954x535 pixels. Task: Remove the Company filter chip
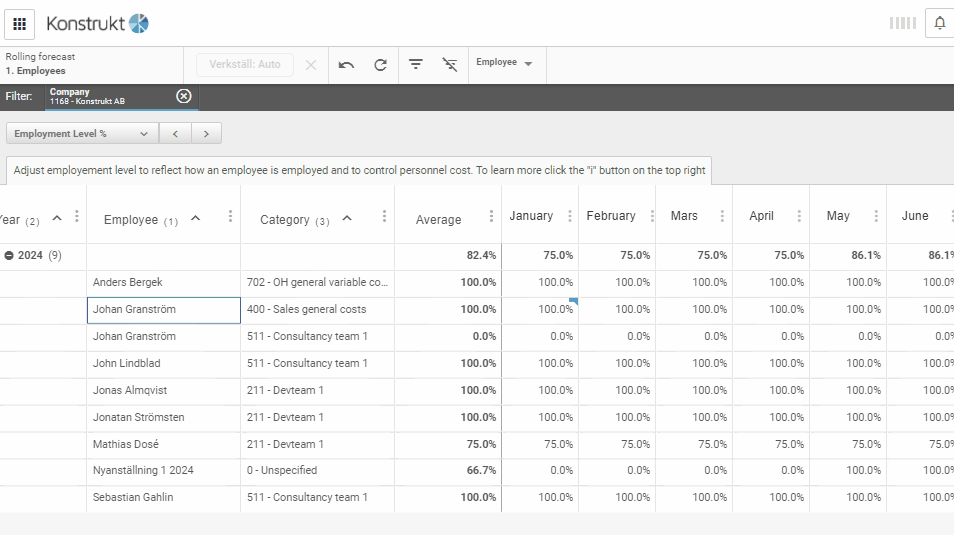tap(184, 96)
